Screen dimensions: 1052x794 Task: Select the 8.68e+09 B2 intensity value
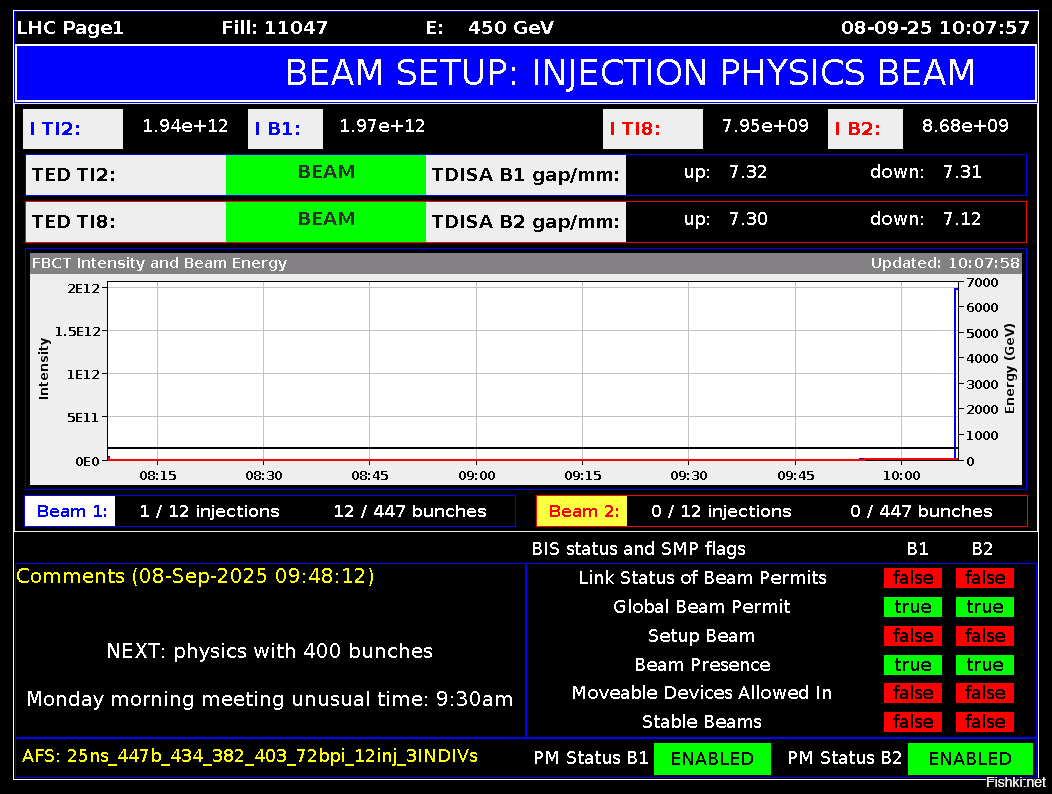pyautogui.click(x=965, y=126)
